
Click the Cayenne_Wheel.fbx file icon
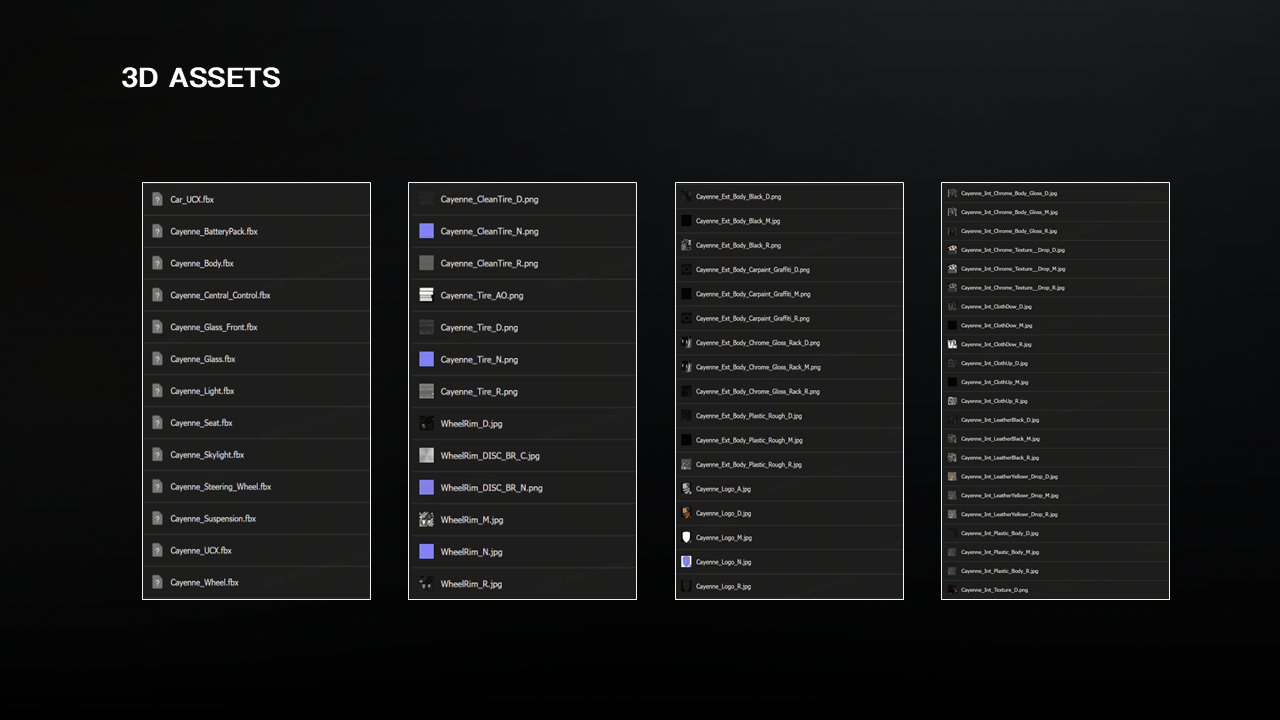157,583
